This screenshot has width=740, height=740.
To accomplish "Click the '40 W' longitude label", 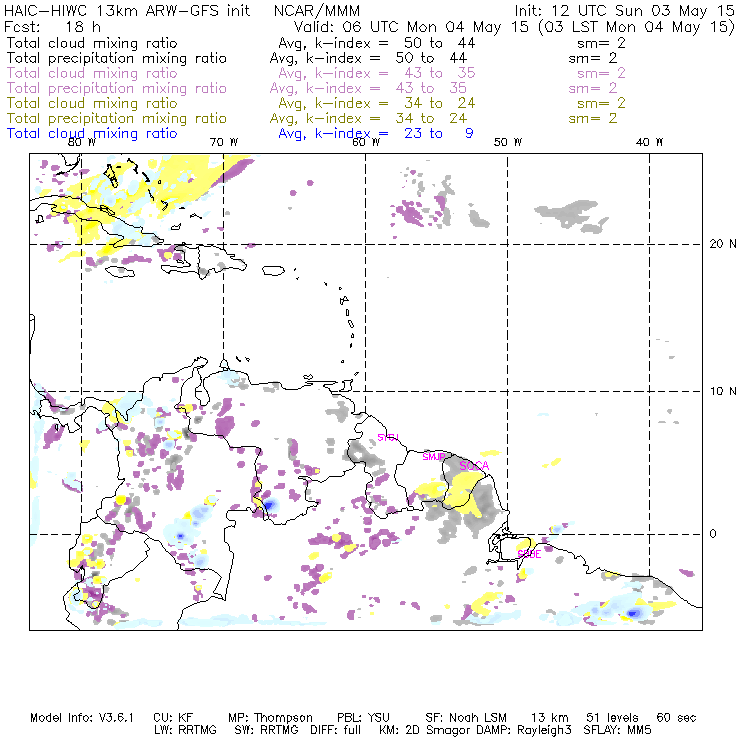I will pos(649,142).
